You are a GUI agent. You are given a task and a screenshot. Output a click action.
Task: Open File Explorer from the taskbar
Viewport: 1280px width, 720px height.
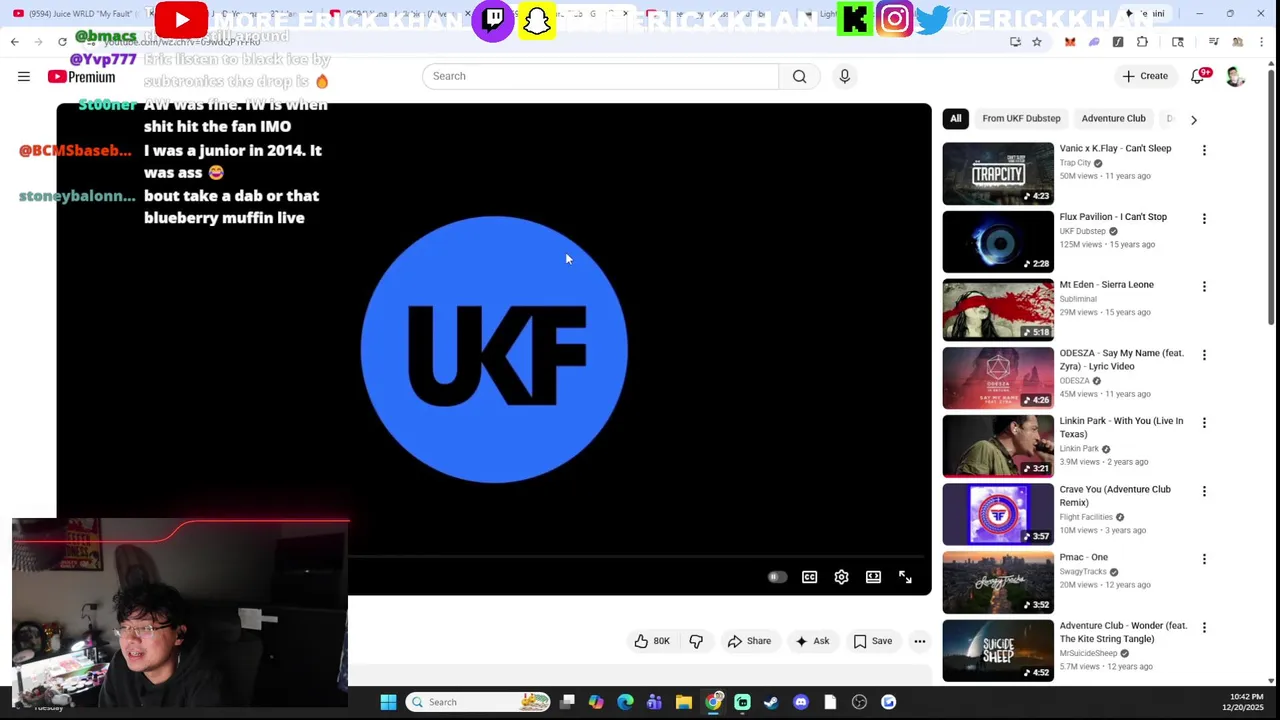pos(683,702)
